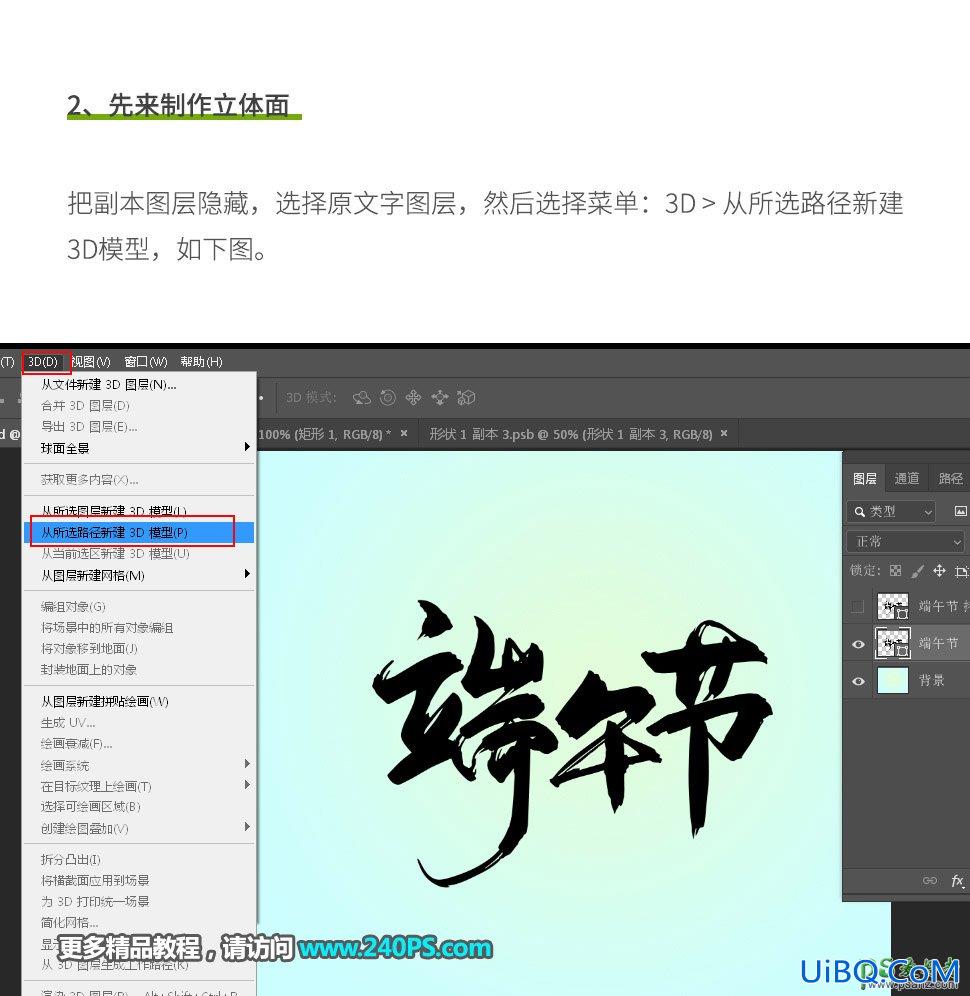Image resolution: width=970 pixels, height=996 pixels.
Task: Click the 背景 layer thumbnail
Action: pyautogui.click(x=893, y=680)
